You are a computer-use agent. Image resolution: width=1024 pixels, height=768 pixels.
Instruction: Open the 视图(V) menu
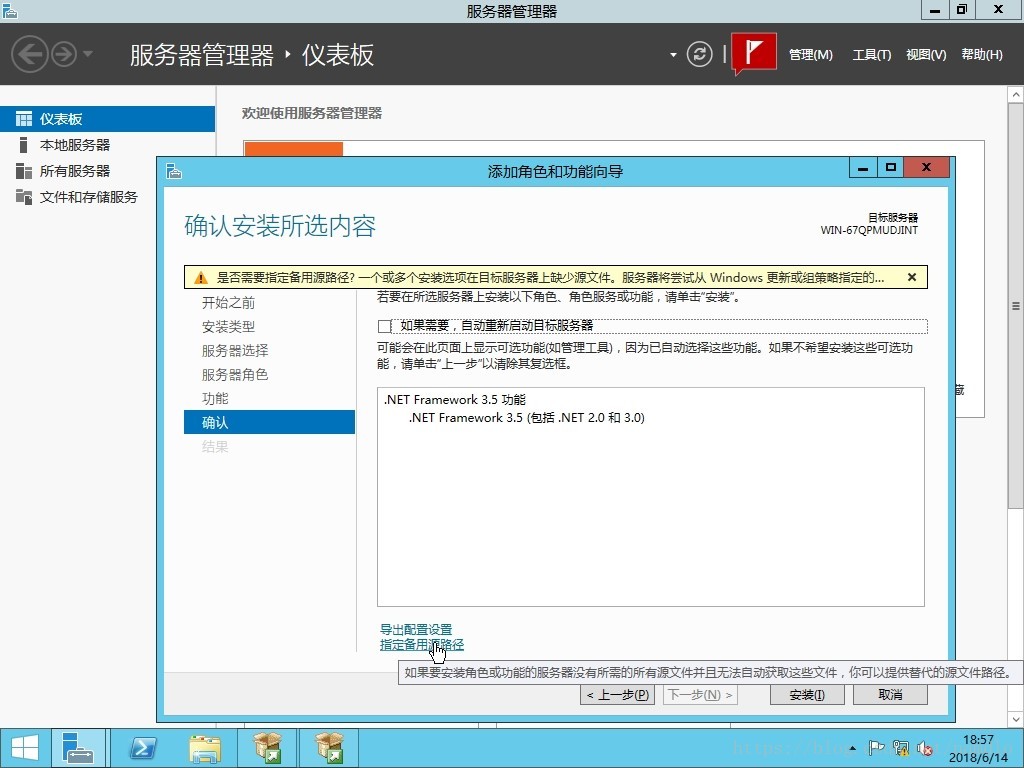click(x=926, y=55)
